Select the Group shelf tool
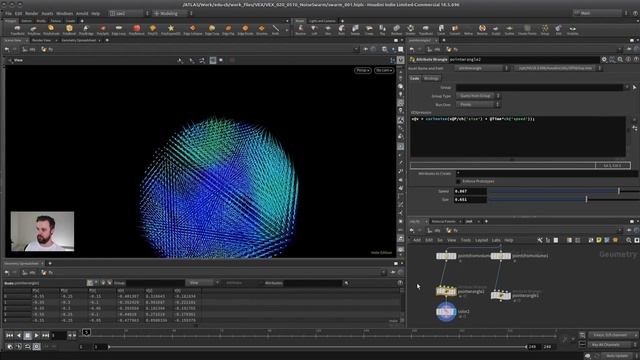Image resolution: width=640 pixels, height=360 pixels. pos(545,29)
